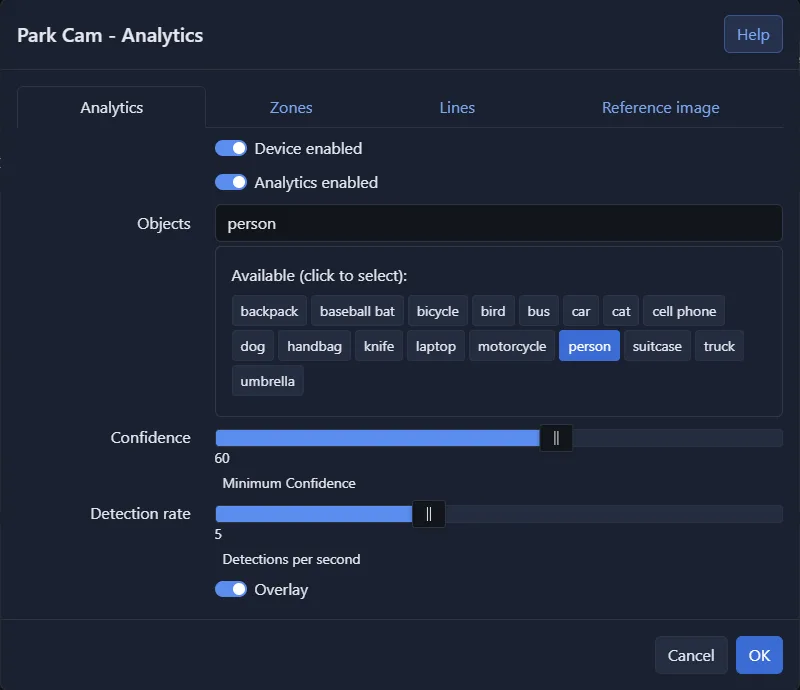
Task: Select the backpack object chip
Action: tap(269, 311)
